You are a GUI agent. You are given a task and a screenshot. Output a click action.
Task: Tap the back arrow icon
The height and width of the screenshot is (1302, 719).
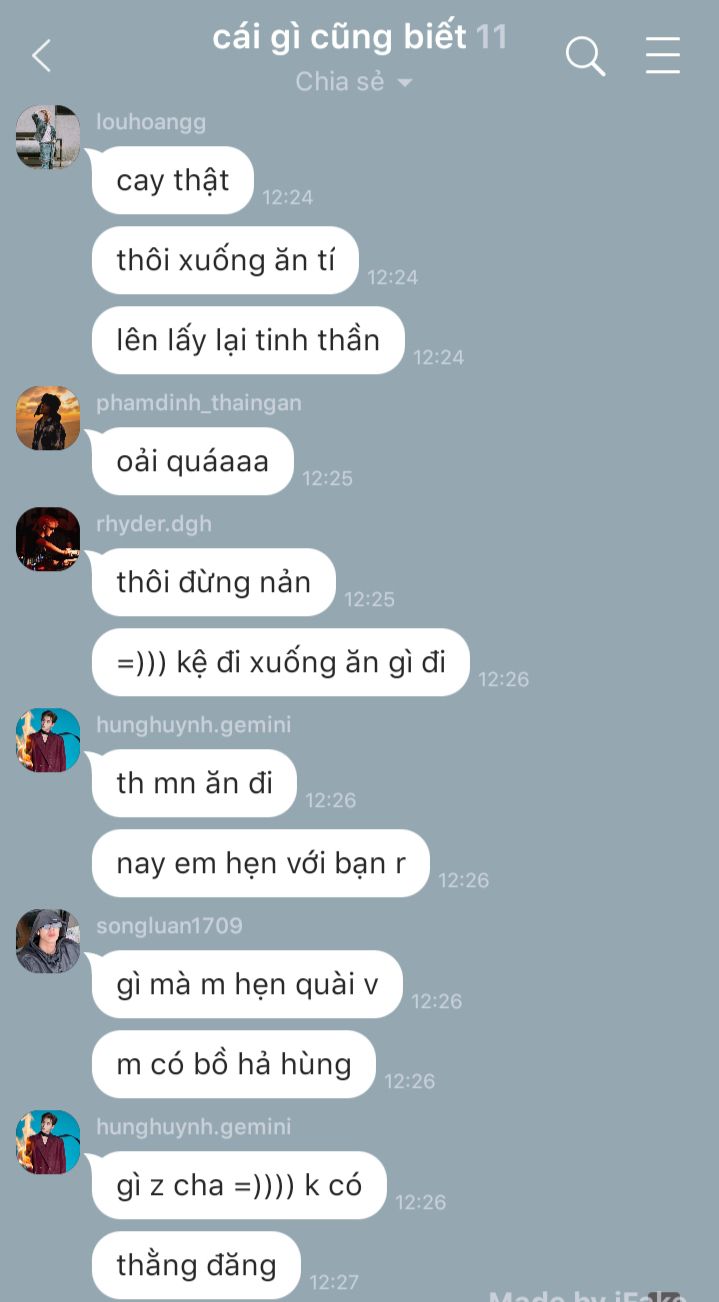(41, 56)
